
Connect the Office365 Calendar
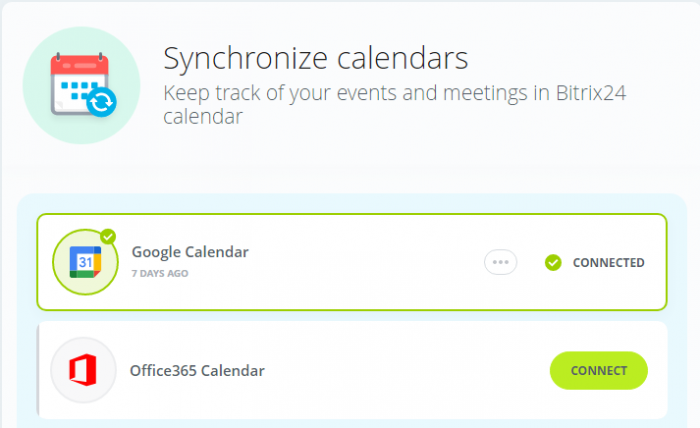coord(599,370)
